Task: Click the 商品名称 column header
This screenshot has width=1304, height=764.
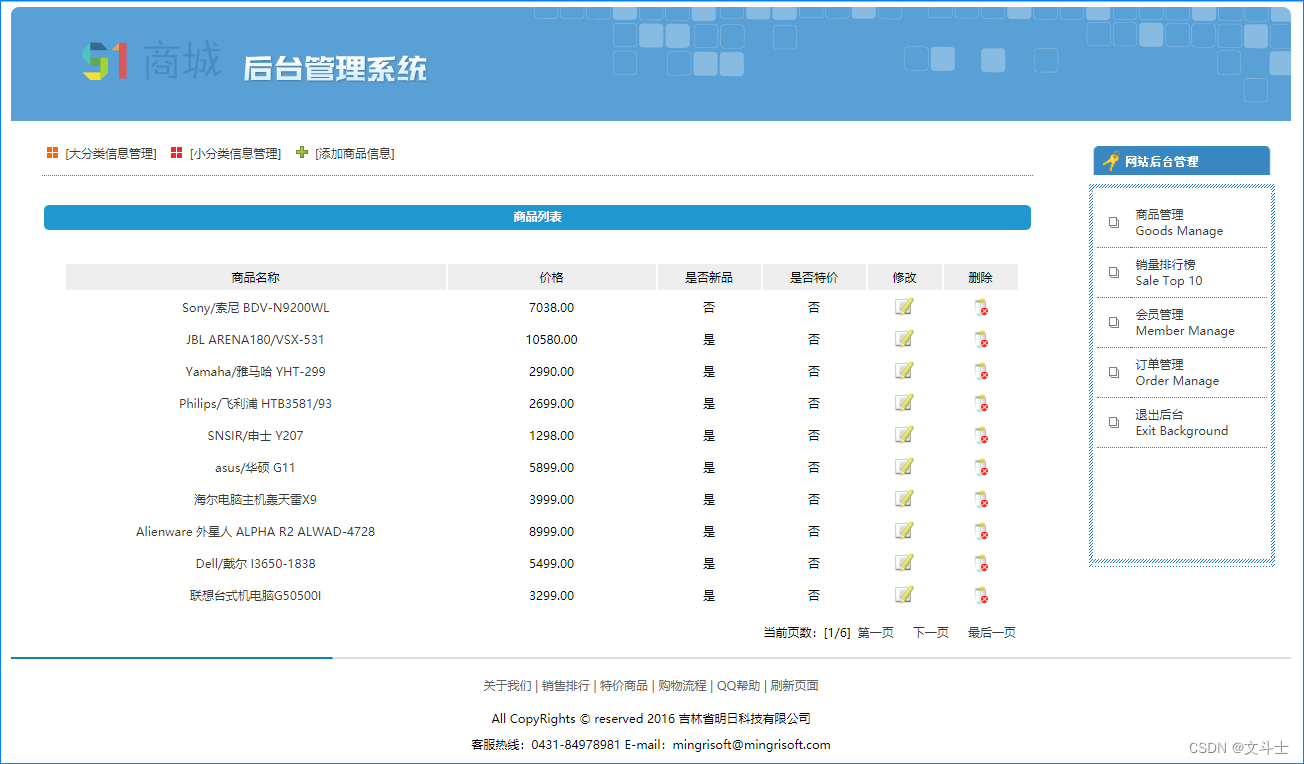Action: point(256,277)
